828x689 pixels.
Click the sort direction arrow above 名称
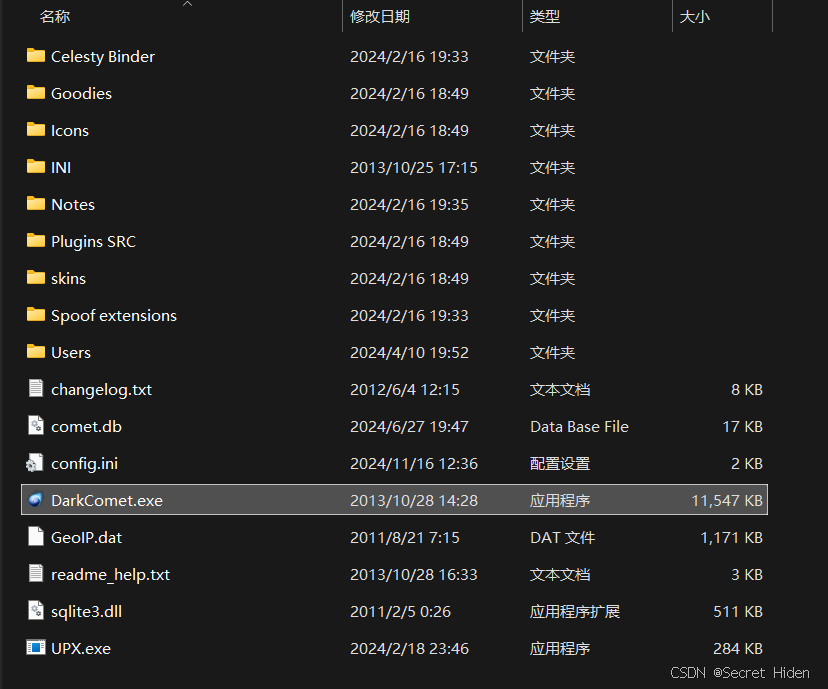[187, 4]
